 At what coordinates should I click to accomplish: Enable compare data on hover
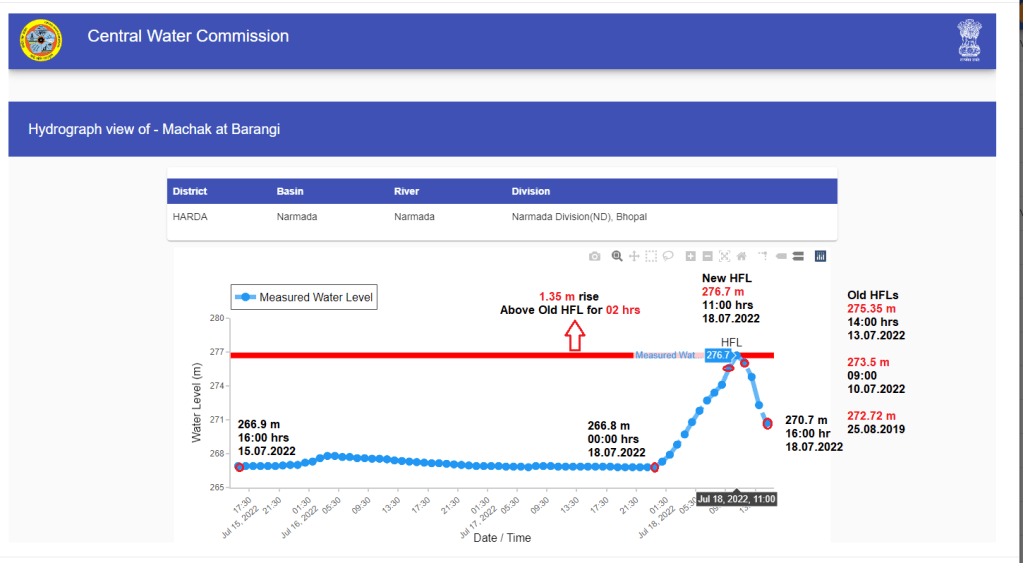[798, 256]
